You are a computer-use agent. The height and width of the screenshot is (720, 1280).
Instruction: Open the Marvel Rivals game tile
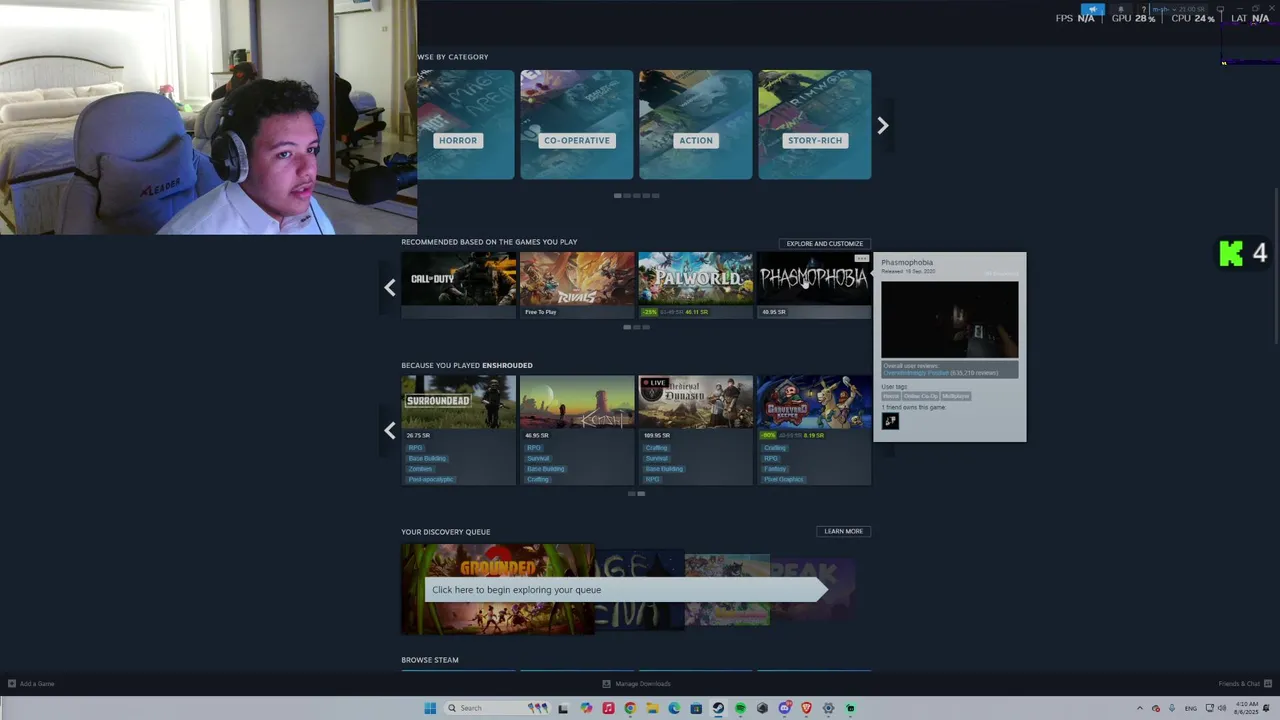click(577, 285)
